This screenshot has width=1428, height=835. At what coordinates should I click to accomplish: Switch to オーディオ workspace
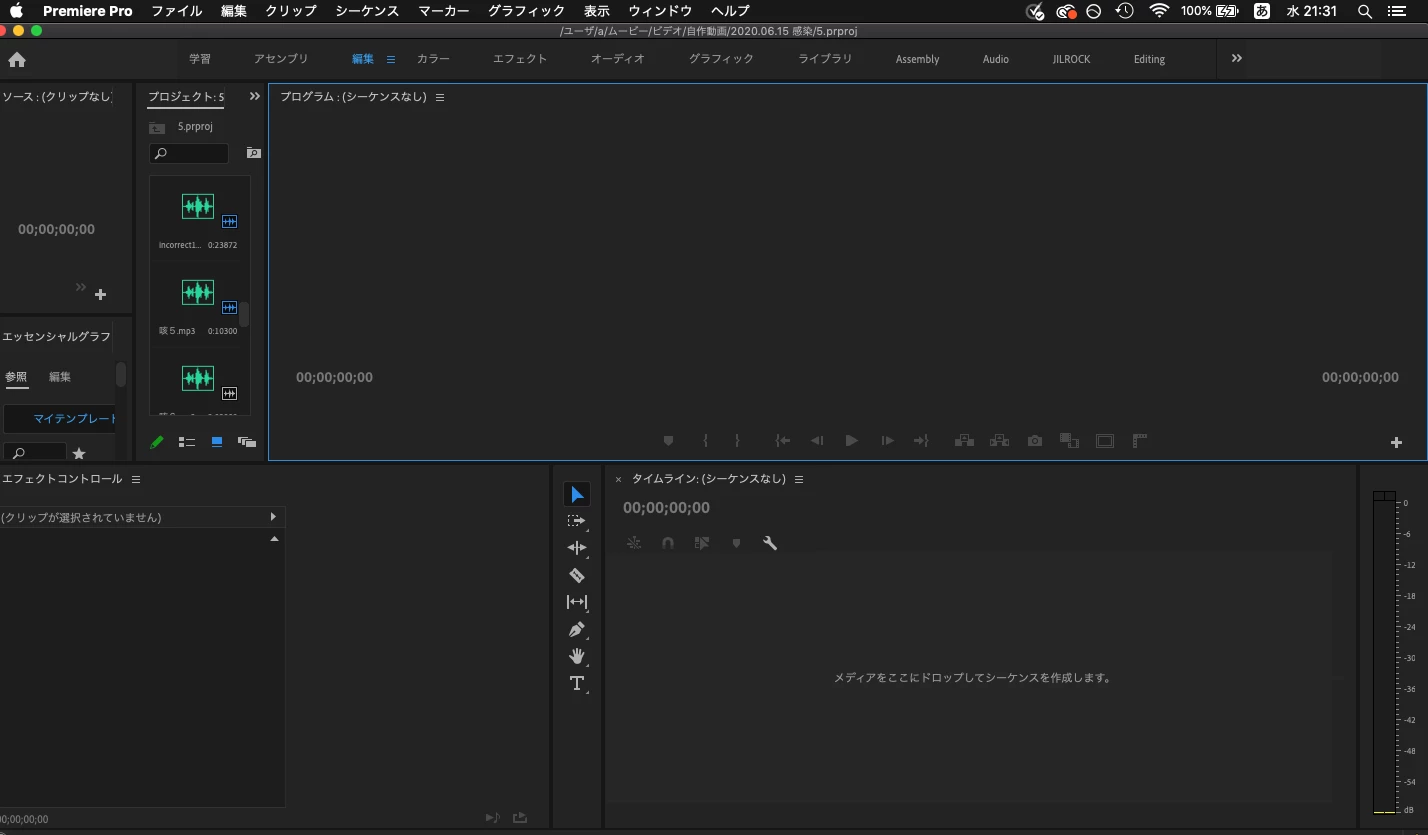(x=618, y=59)
